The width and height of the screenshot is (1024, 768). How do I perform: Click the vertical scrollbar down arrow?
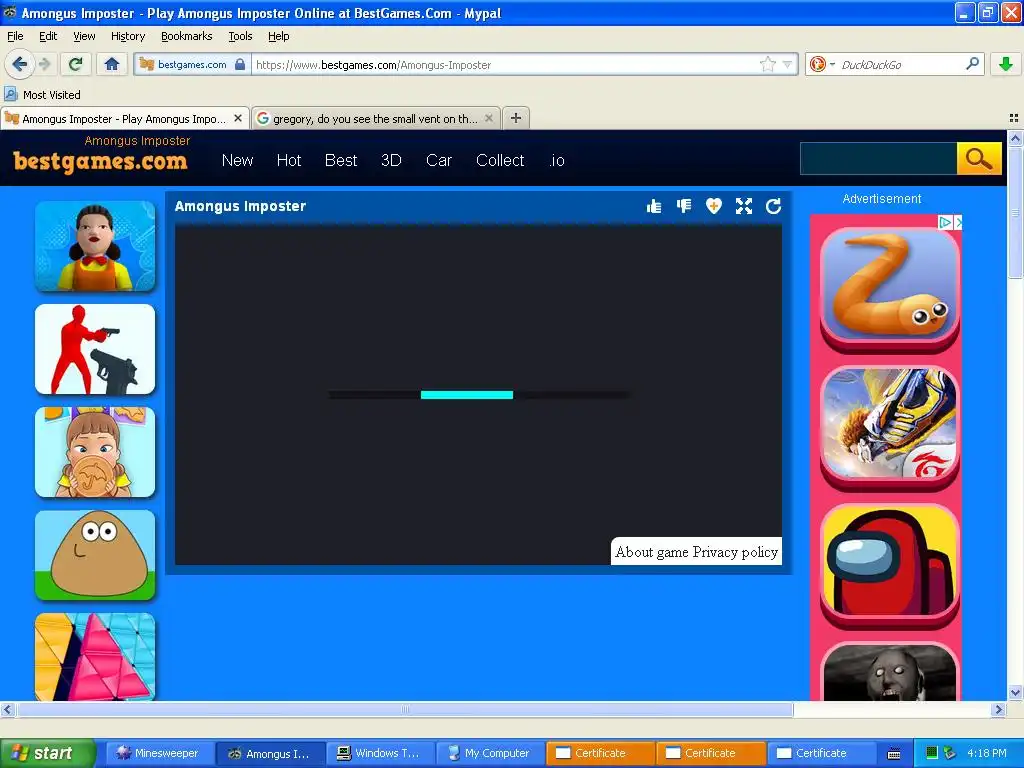pyautogui.click(x=1015, y=693)
